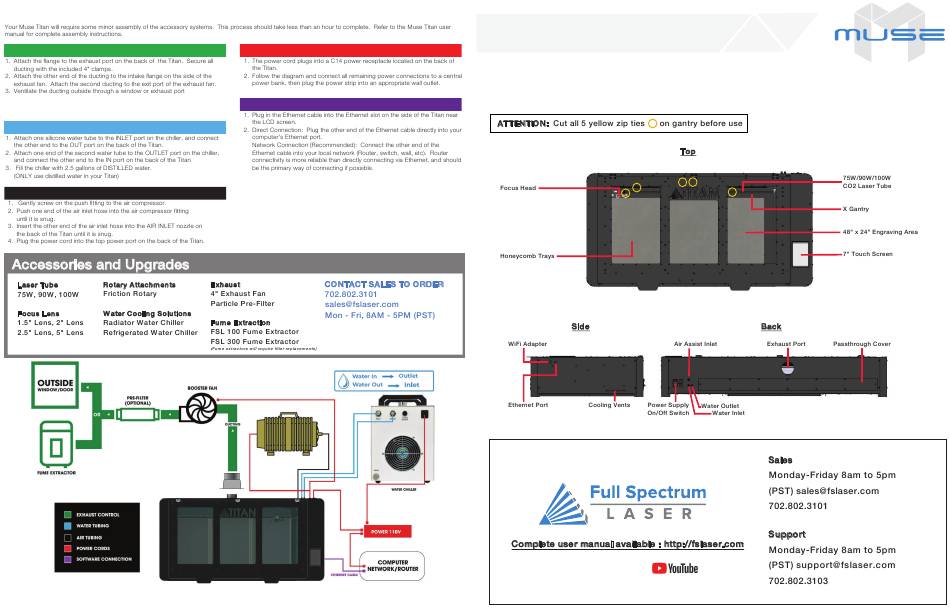Click the "FSL 100 Fume Extractor" item
950x609 pixels.
tap(254, 331)
